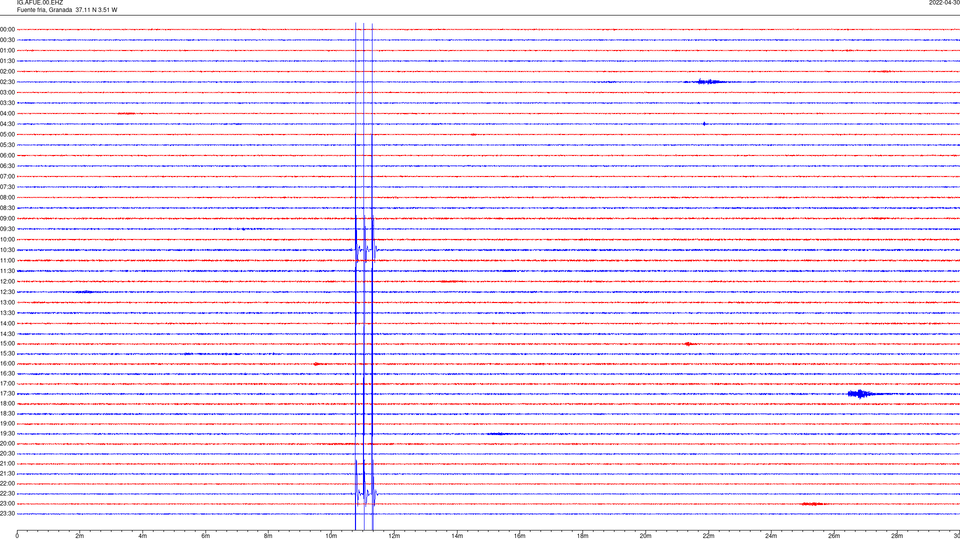Click the calibration pulse on the 10:30 trace

[x=366, y=249]
